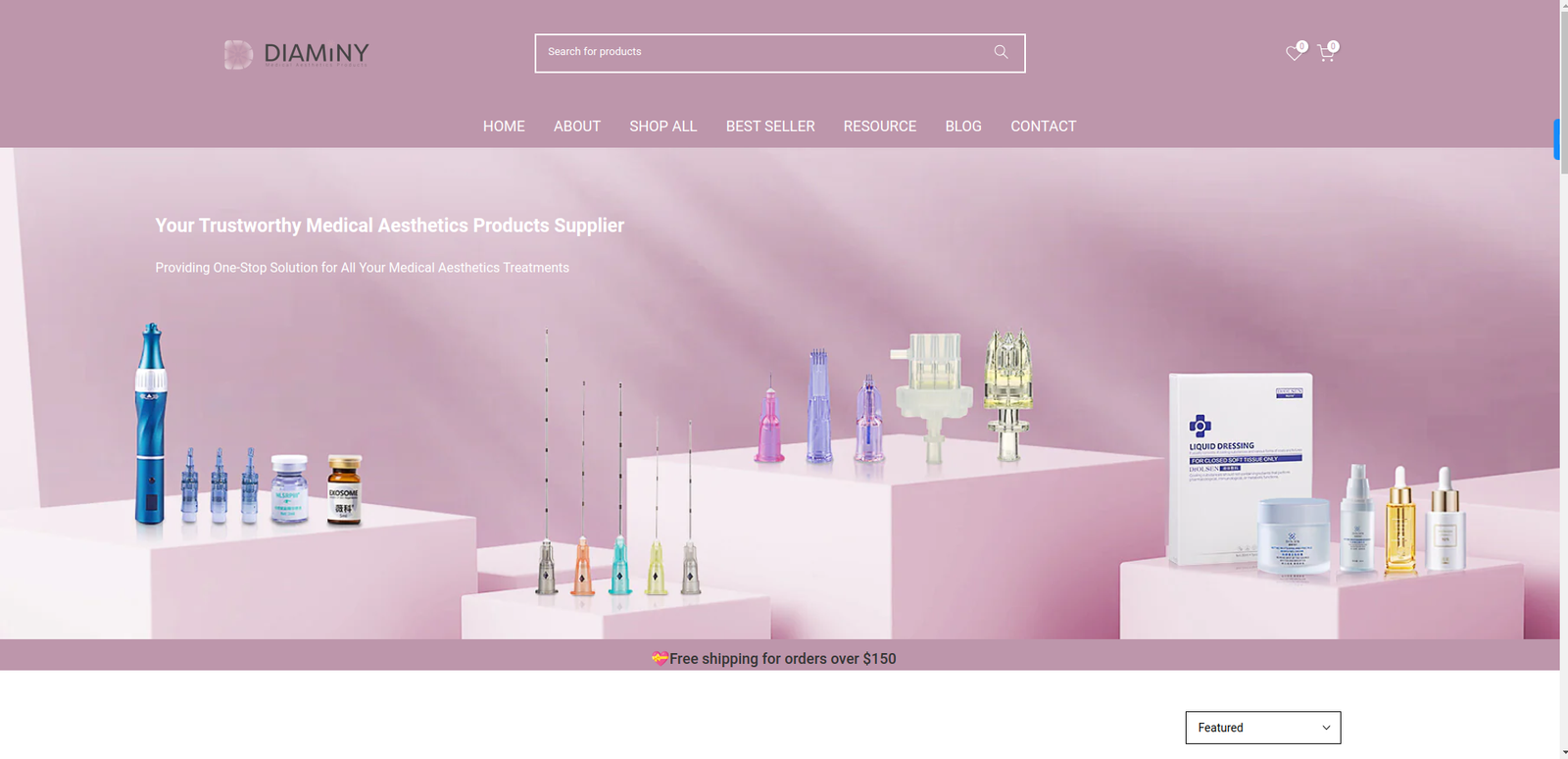Open the ABOUT page

(576, 126)
